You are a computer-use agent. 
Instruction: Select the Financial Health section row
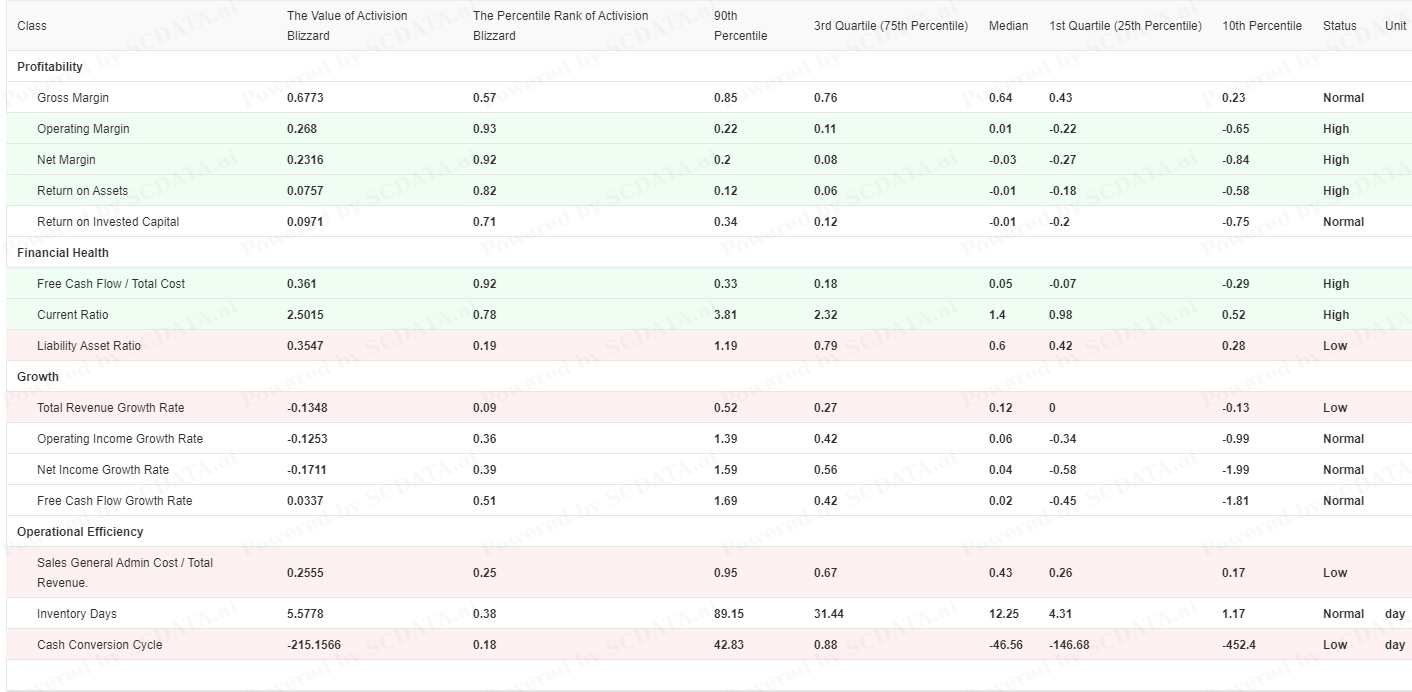(x=63, y=253)
